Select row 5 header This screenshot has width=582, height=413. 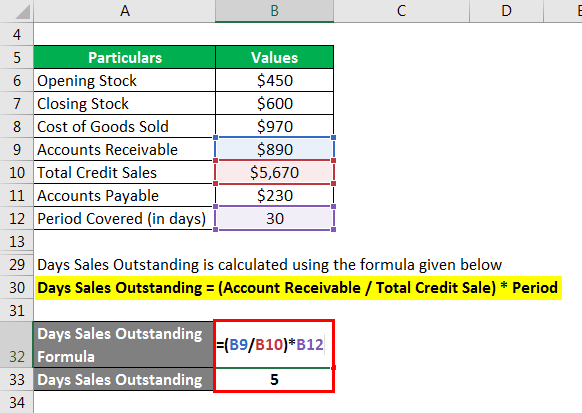click(17, 58)
